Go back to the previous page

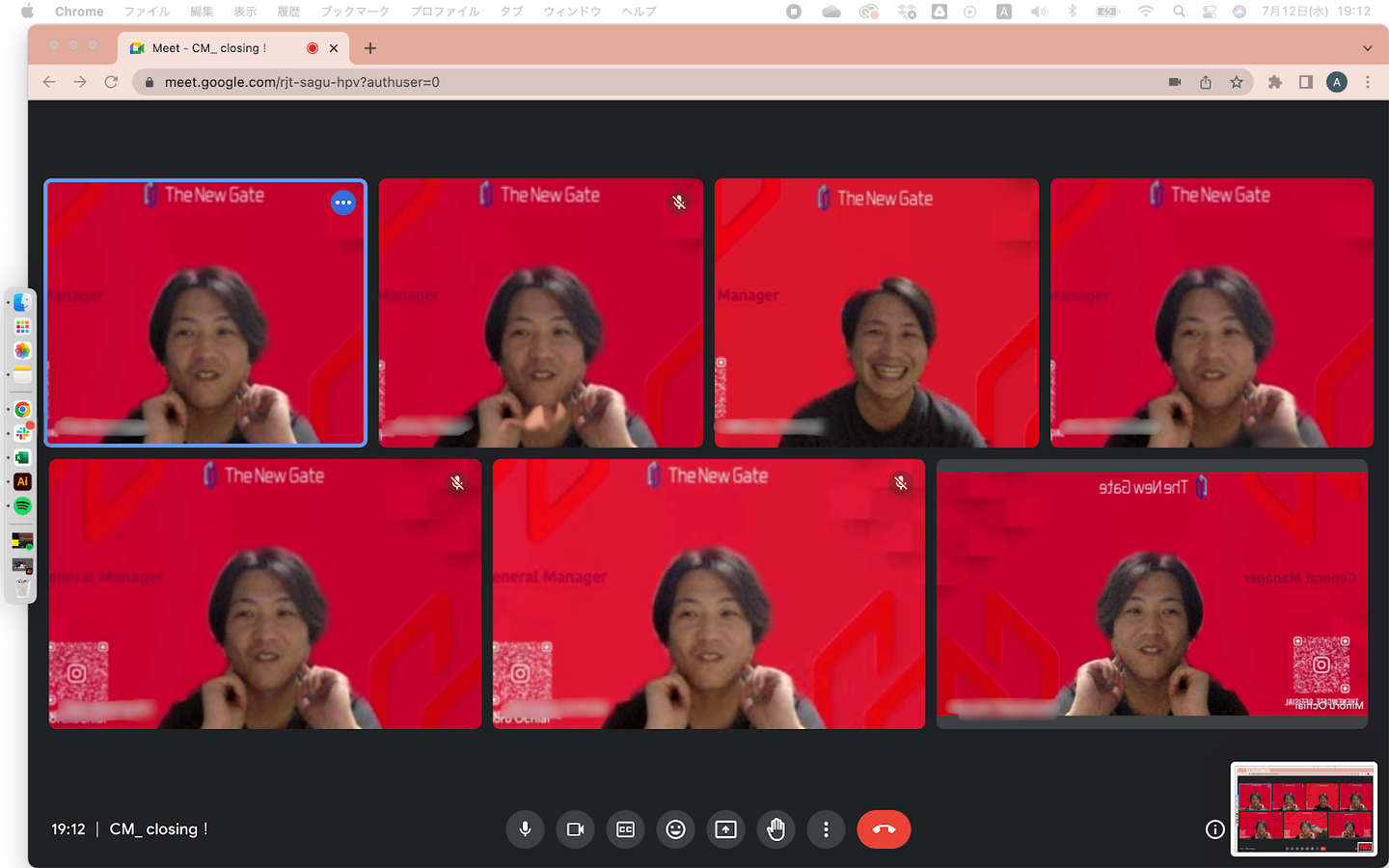[x=49, y=82]
